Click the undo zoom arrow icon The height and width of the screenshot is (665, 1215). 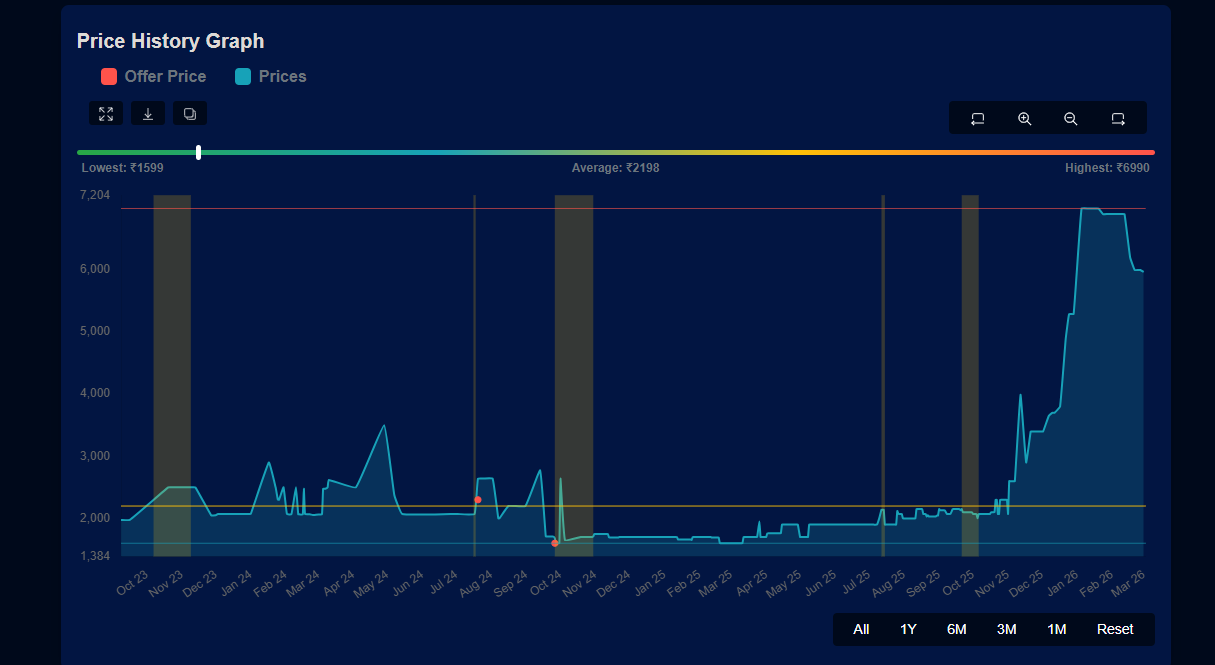point(977,118)
